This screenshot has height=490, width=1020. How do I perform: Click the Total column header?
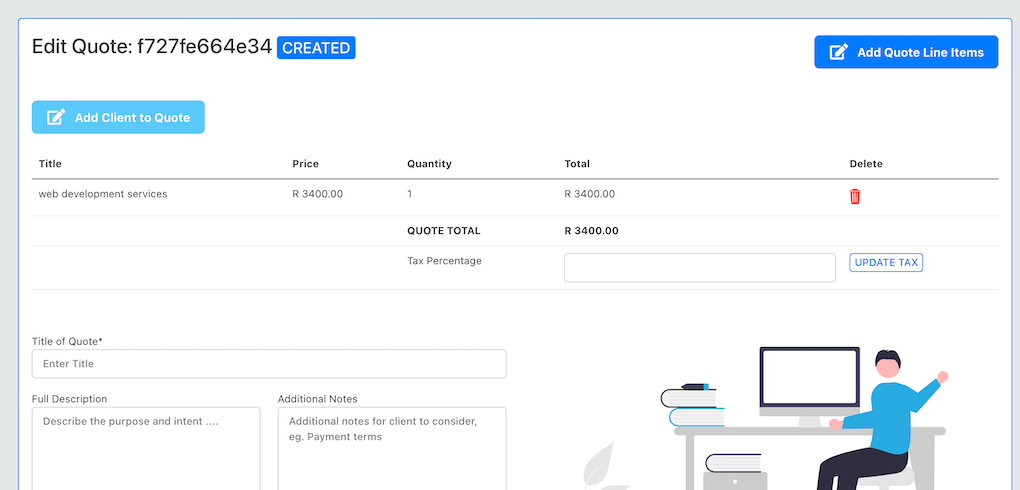pyautogui.click(x=577, y=164)
